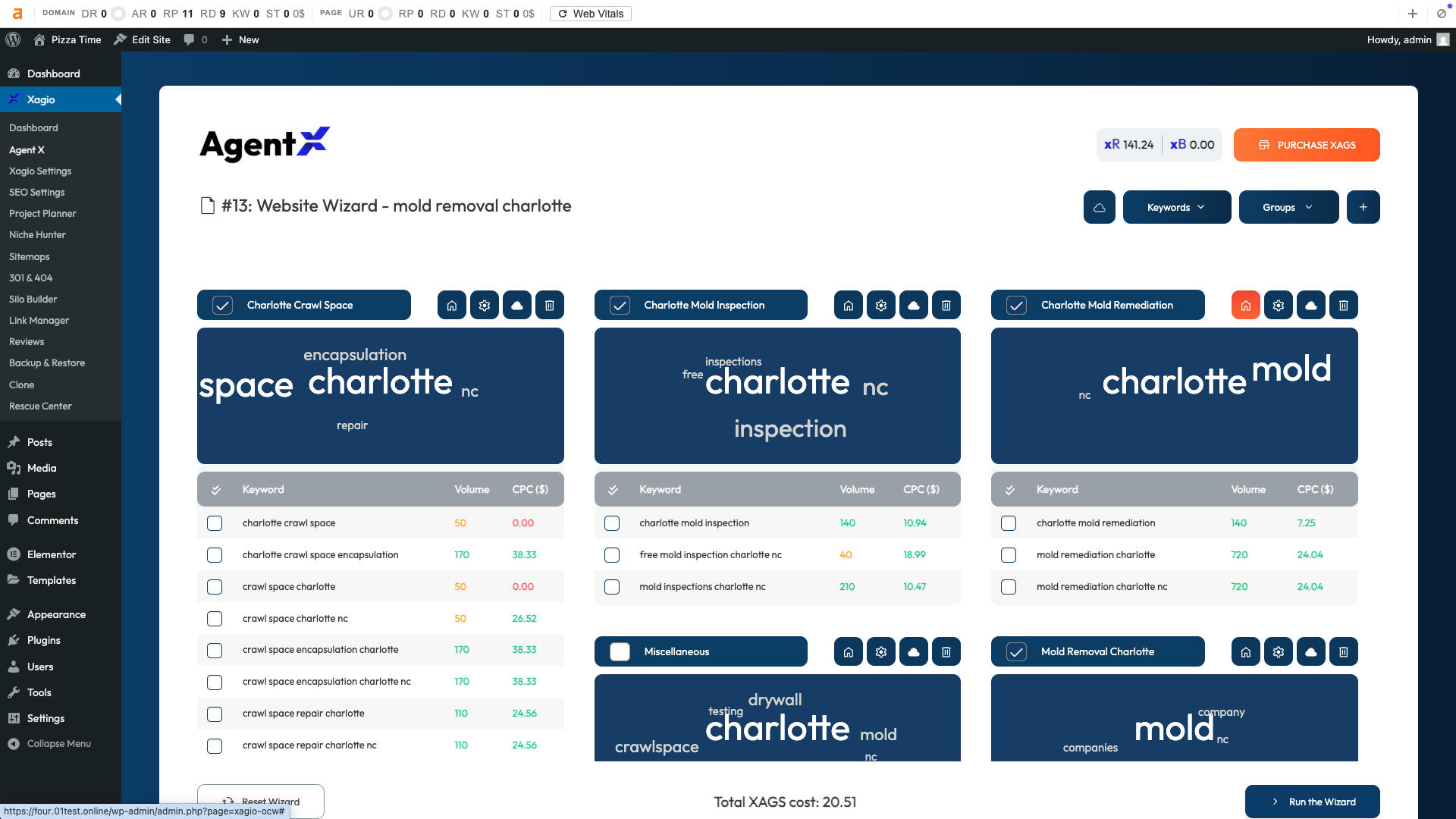
Task: Click cloud icon for Charlotte Crawl Space group
Action: [x=517, y=305]
